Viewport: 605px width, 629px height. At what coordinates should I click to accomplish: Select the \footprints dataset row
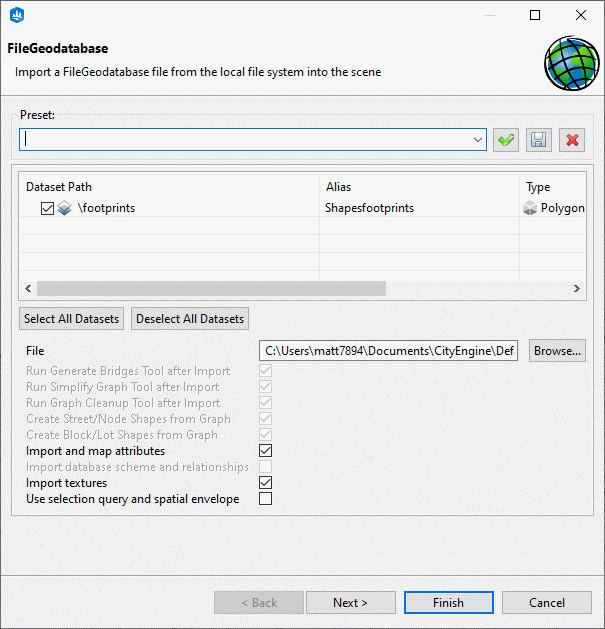302,208
